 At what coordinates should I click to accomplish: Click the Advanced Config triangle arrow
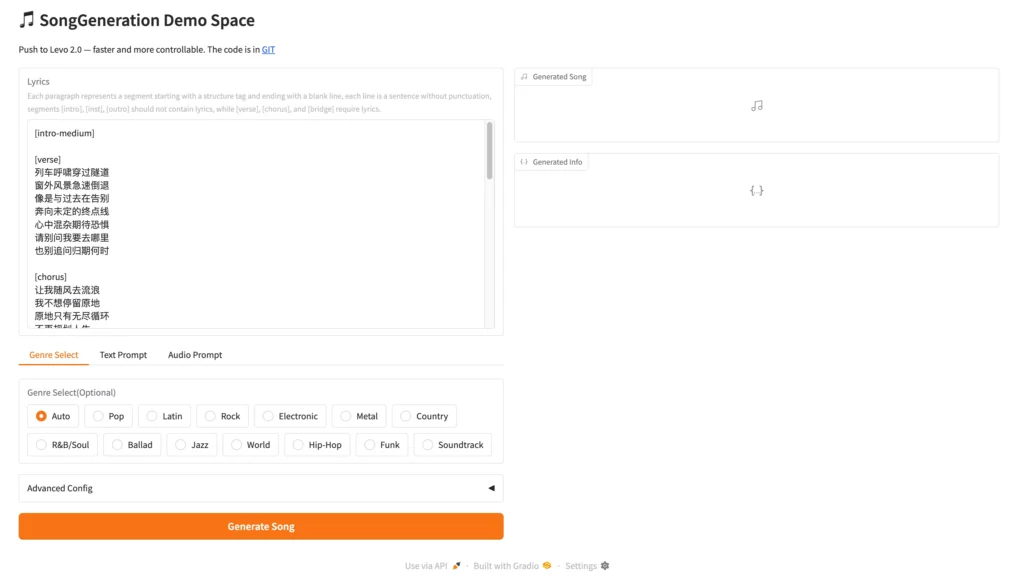pos(491,488)
